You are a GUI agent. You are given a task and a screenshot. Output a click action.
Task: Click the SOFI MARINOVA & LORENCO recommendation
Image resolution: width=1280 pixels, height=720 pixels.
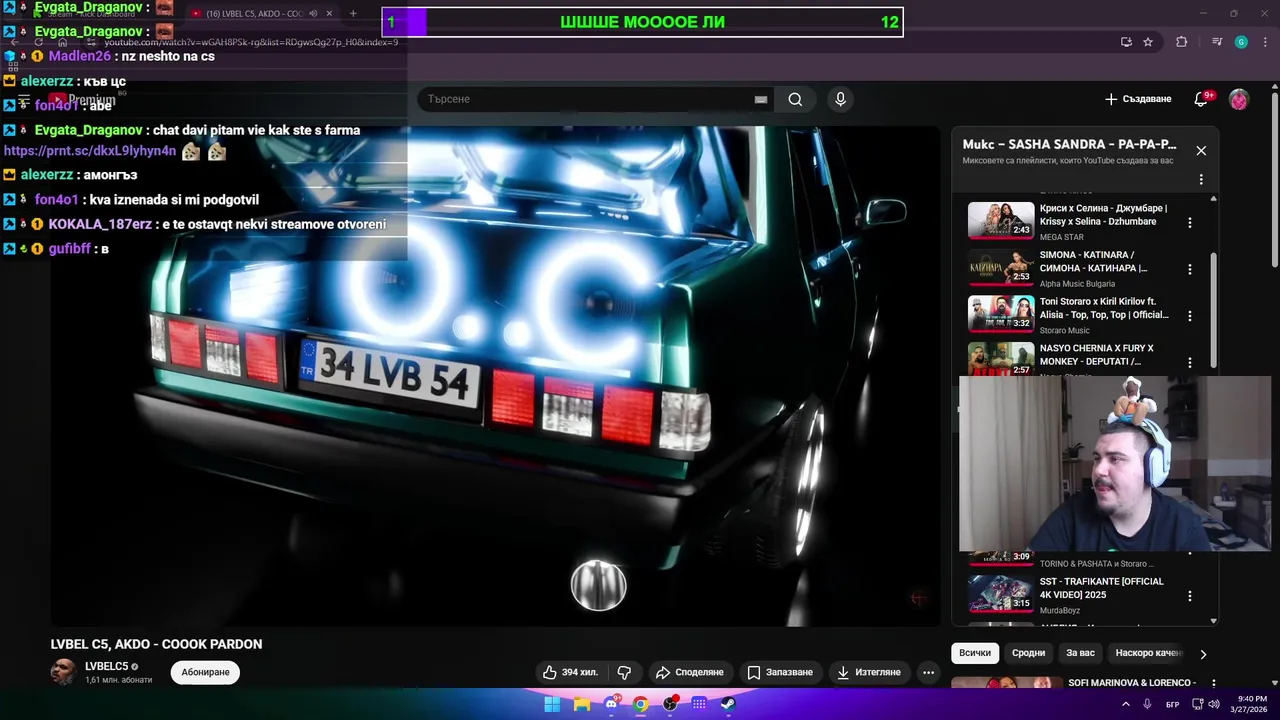(x=1132, y=682)
